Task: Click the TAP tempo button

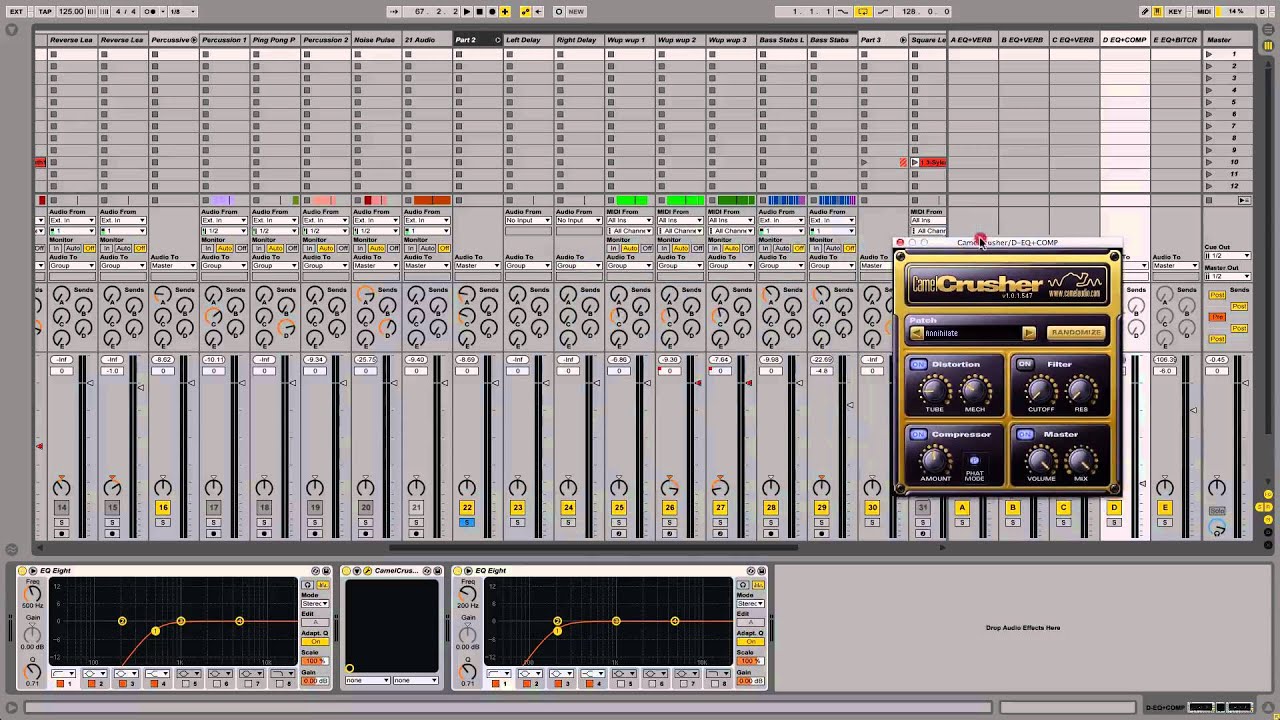Action: coord(45,11)
